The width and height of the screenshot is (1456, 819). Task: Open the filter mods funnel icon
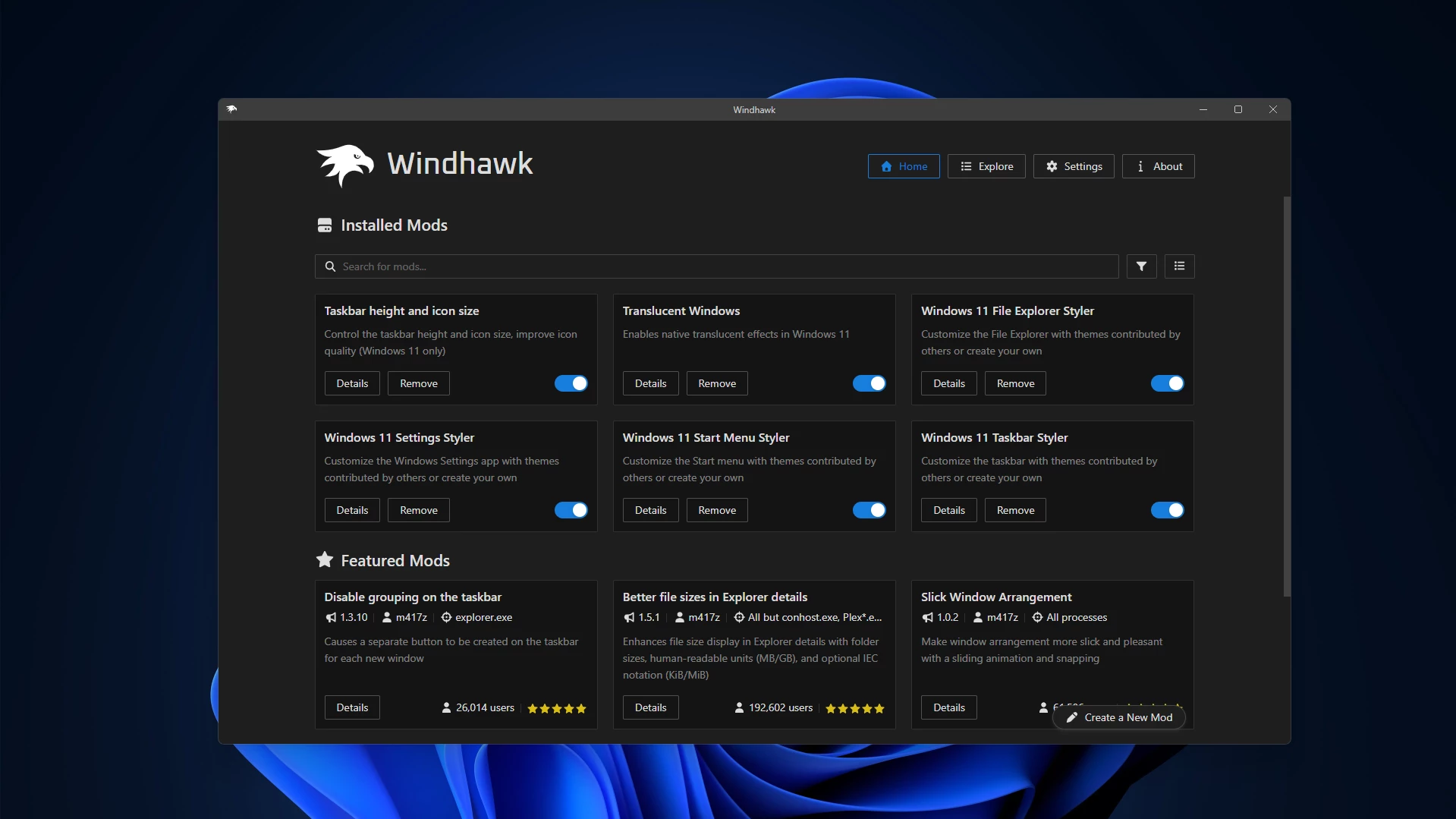(x=1141, y=266)
